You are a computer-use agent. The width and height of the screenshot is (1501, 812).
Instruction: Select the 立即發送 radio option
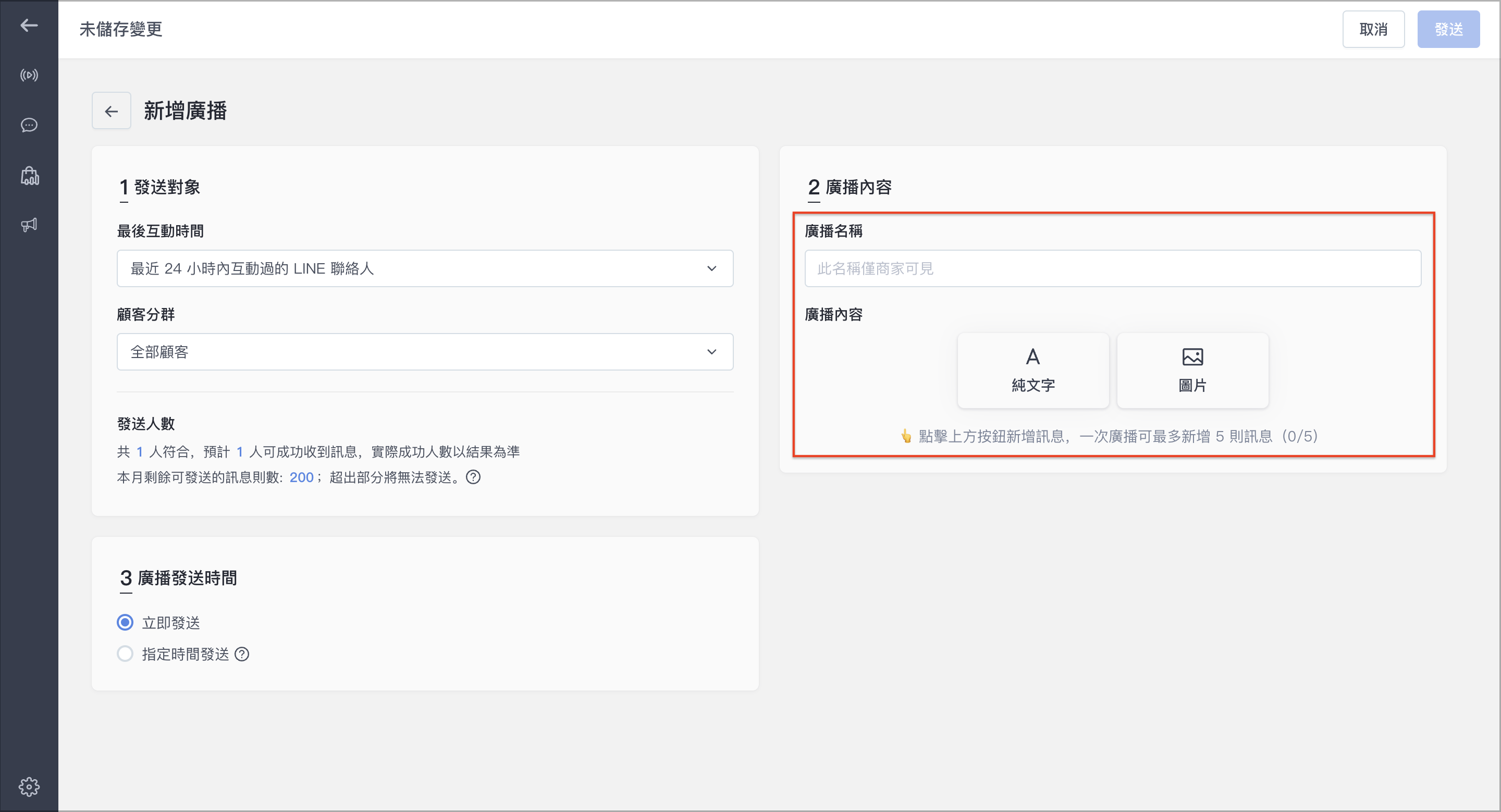pos(125,623)
